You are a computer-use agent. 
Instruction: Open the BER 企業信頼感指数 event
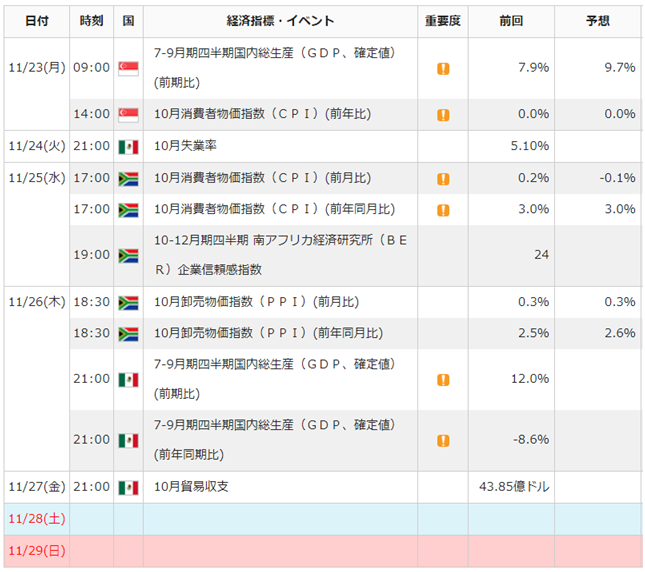tap(281, 255)
